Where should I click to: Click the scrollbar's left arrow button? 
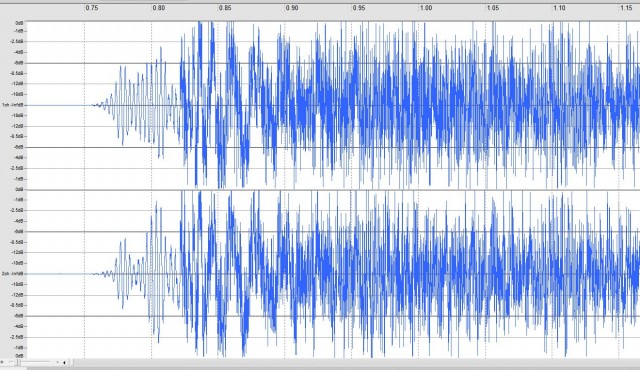(64, 363)
